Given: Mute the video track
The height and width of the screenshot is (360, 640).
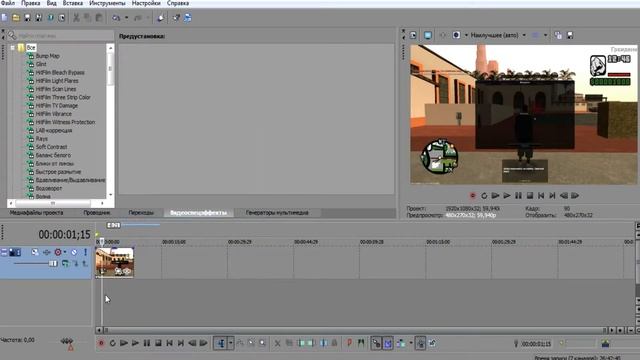Looking at the screenshot, I should pos(74,252).
